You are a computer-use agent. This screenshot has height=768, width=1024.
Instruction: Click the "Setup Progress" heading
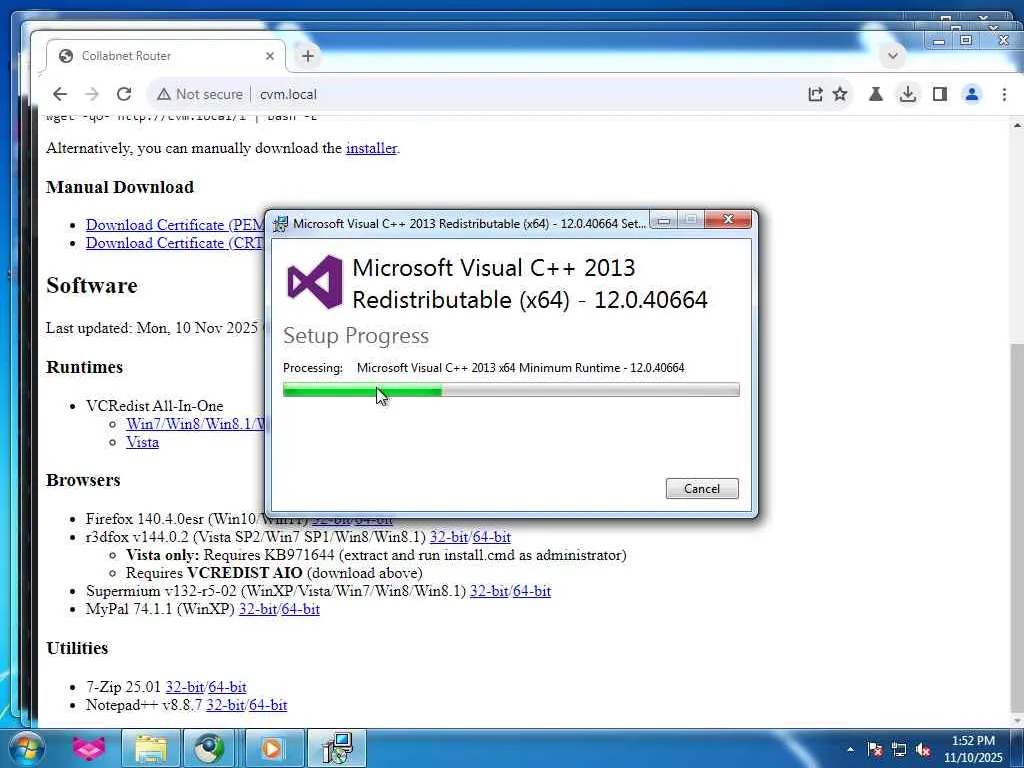point(356,336)
